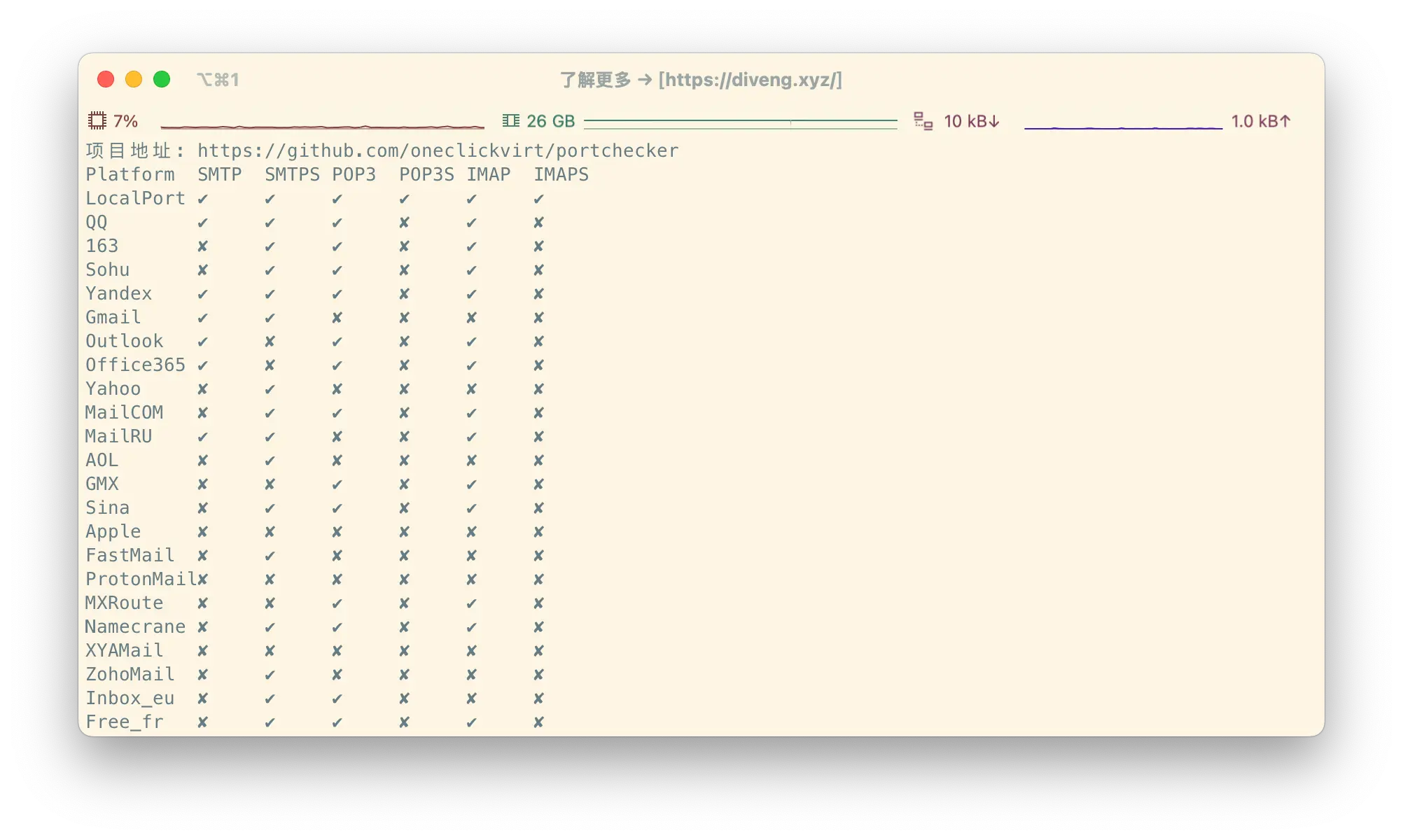
Task: Click the 163 SMTP cross mark
Action: 203,246
